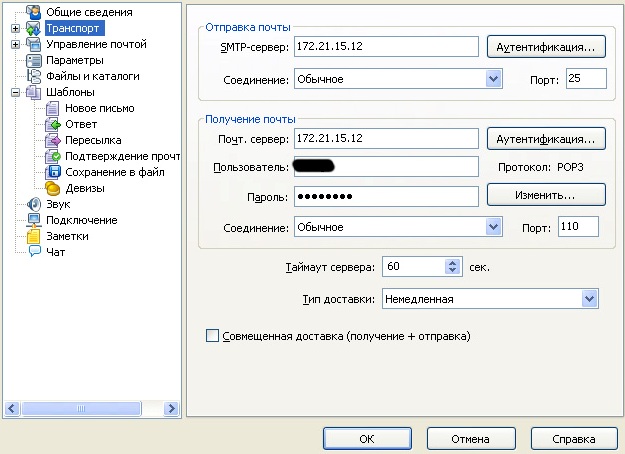Confirm settings with the OK button
The image size is (625, 454).
point(367,438)
